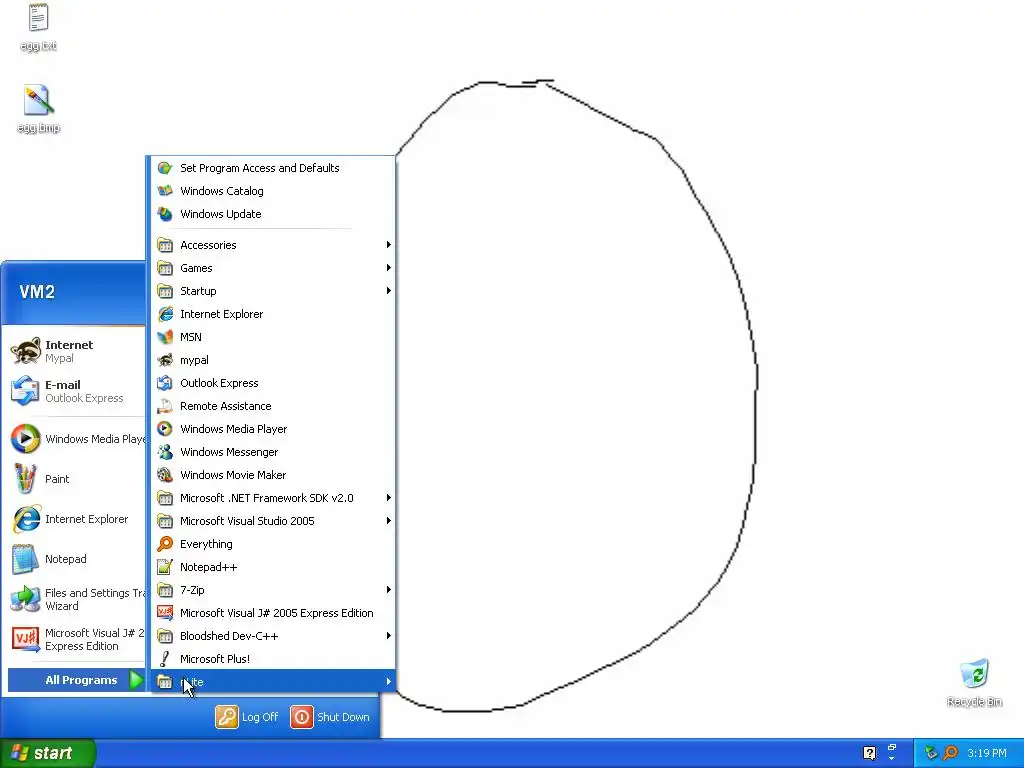Viewport: 1024px width, 768px height.
Task: Open Files and Settings Transfer Wizard
Action: (x=75, y=599)
